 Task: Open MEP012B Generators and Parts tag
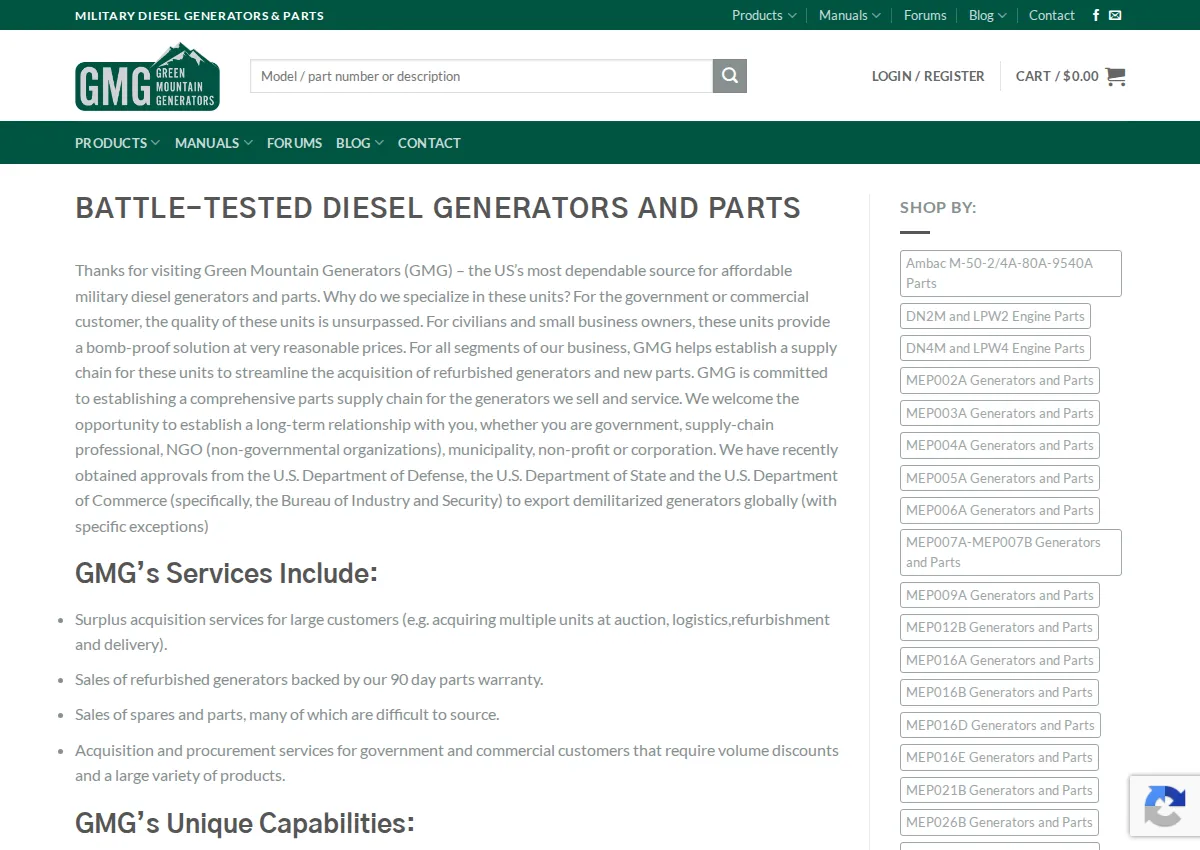999,627
